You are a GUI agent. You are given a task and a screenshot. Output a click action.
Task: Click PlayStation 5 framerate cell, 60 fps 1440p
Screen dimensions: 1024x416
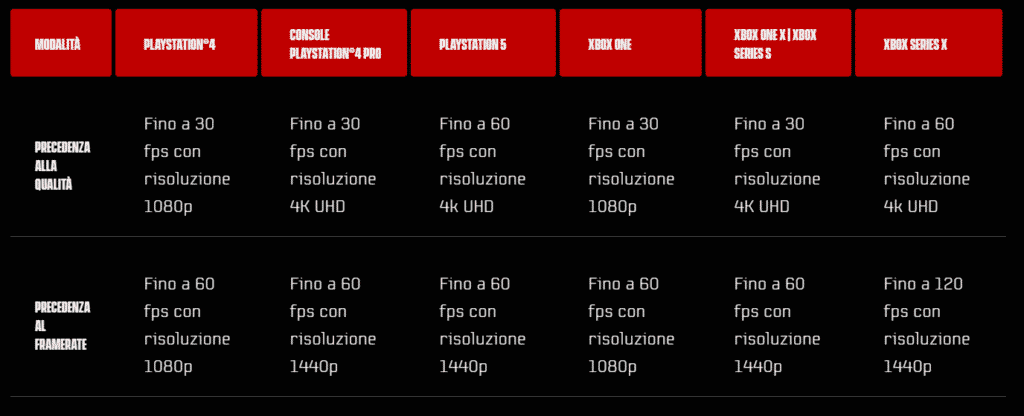pyautogui.click(x=482, y=325)
